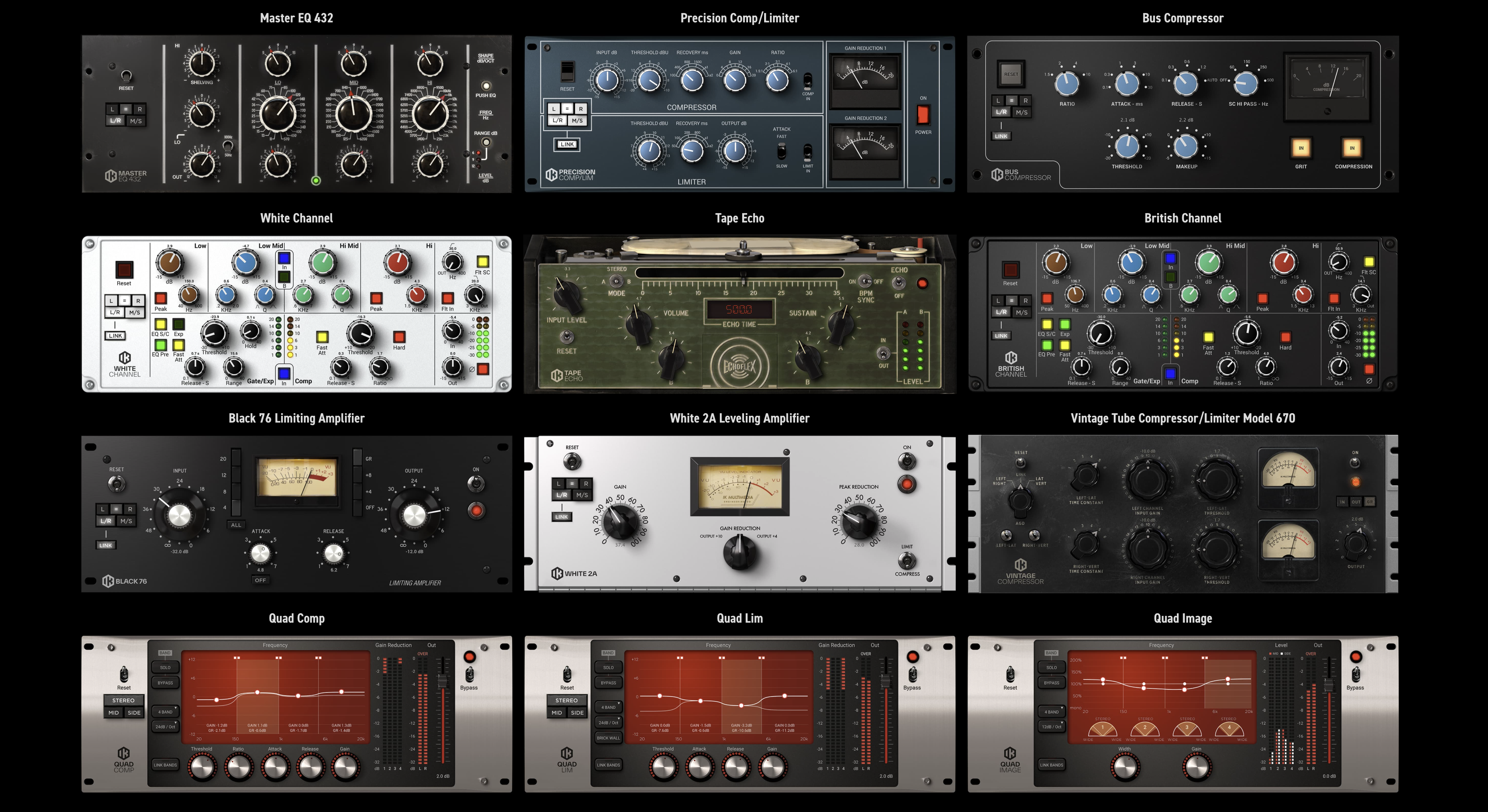Select the MID mode on Quad Lim
Screen dimensions: 1488x812
coord(557,713)
